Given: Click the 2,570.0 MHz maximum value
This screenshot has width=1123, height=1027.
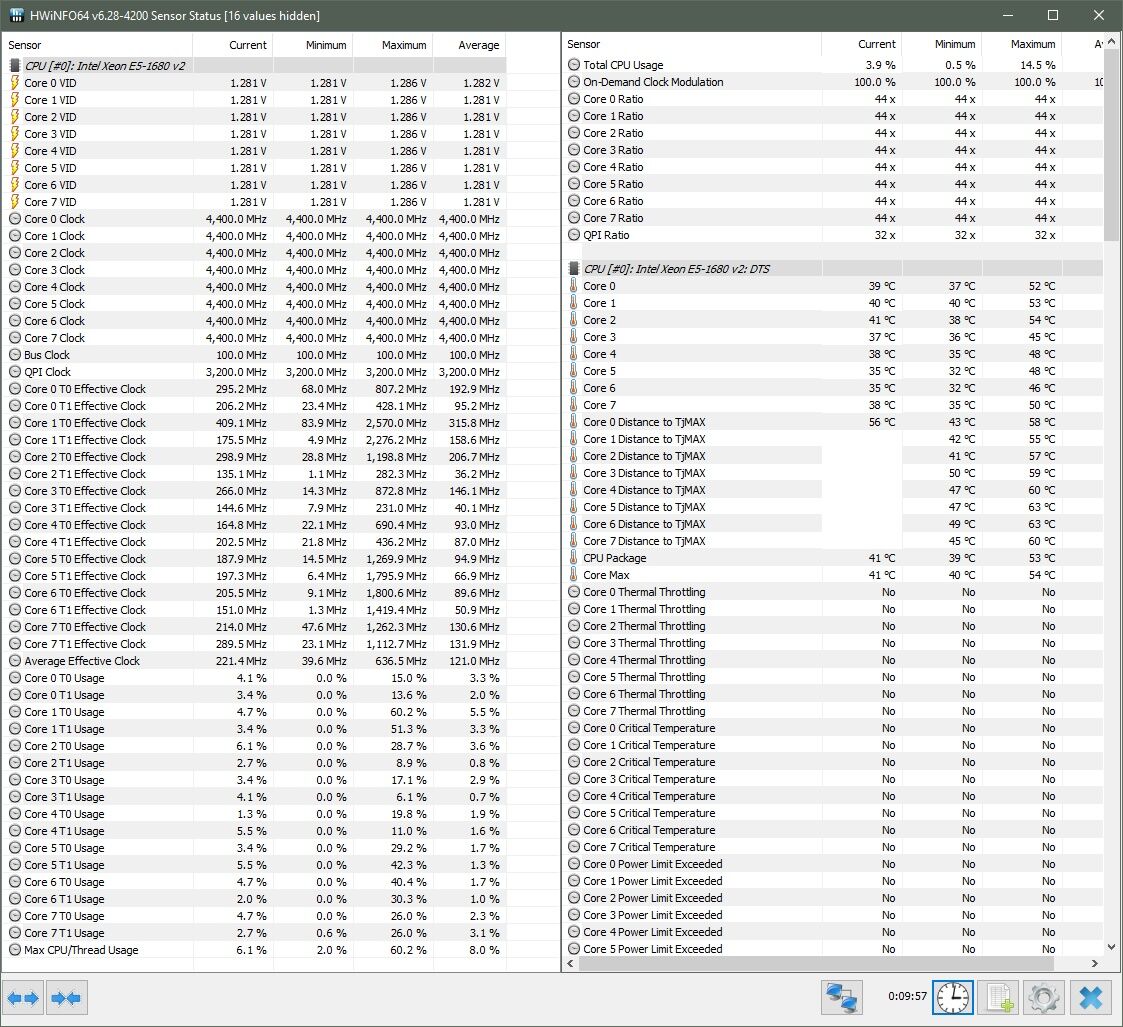Looking at the screenshot, I should point(396,423).
